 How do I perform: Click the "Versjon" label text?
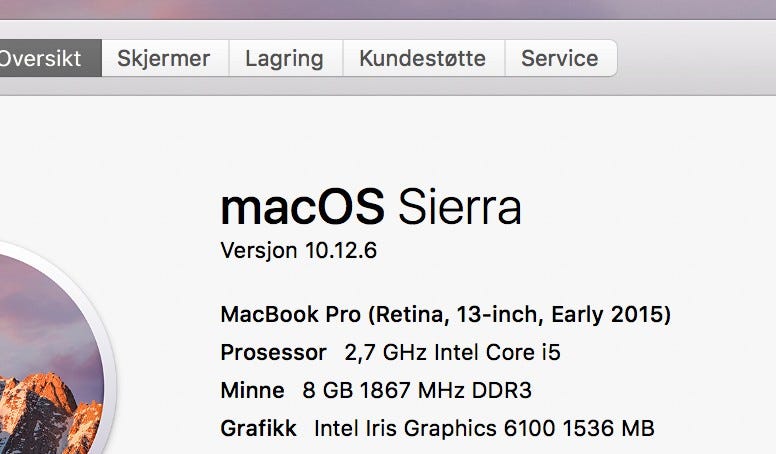click(258, 250)
